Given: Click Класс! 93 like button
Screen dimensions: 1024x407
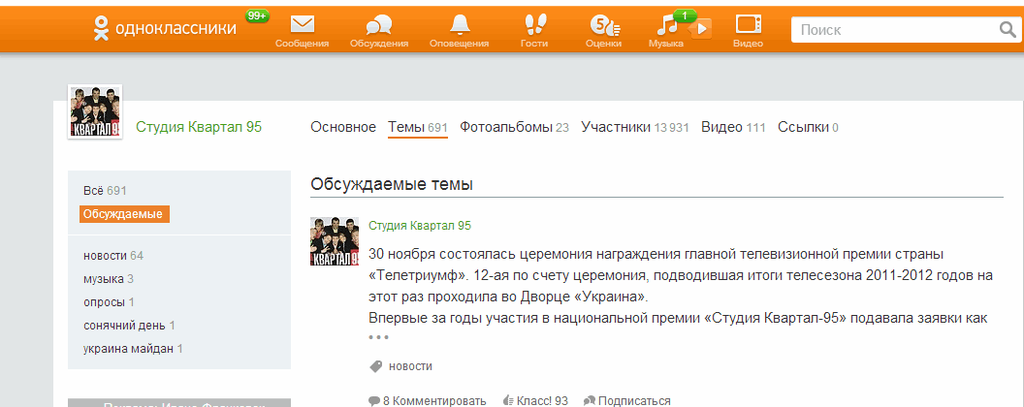Looking at the screenshot, I should [536, 400].
